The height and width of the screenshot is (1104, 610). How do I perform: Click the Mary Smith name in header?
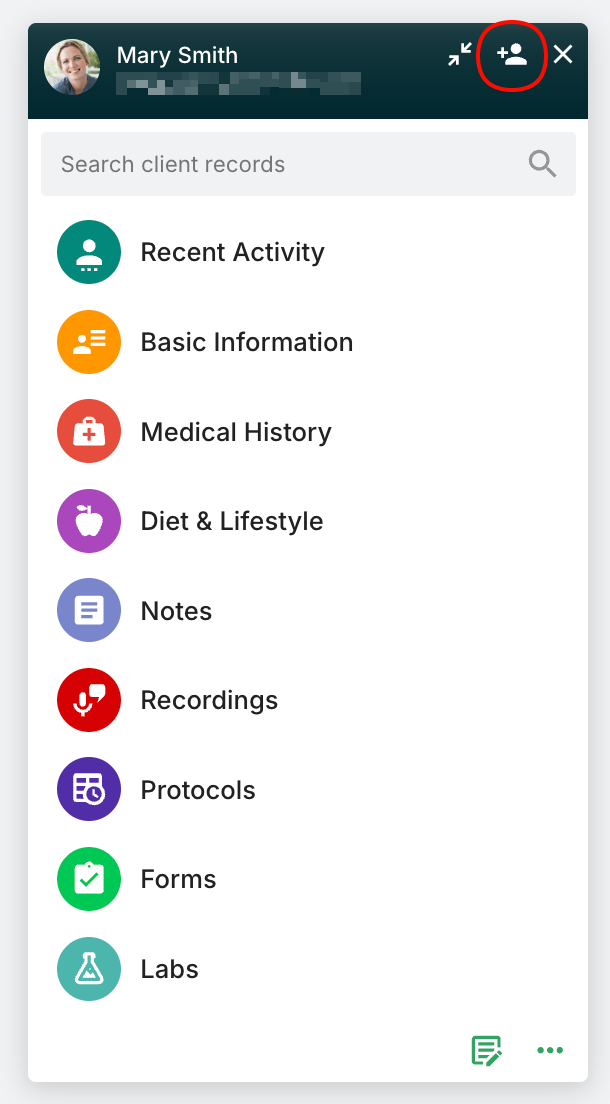tap(177, 55)
